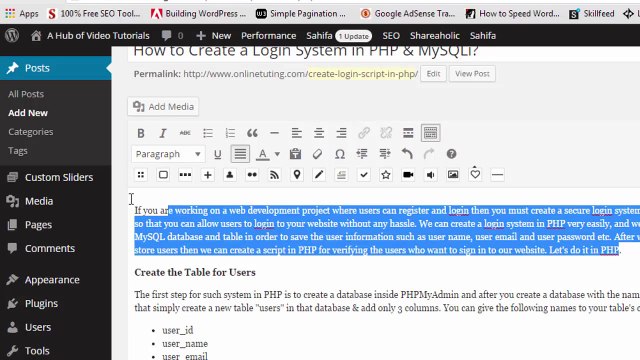Click the star shortcode icon

pos(386,175)
